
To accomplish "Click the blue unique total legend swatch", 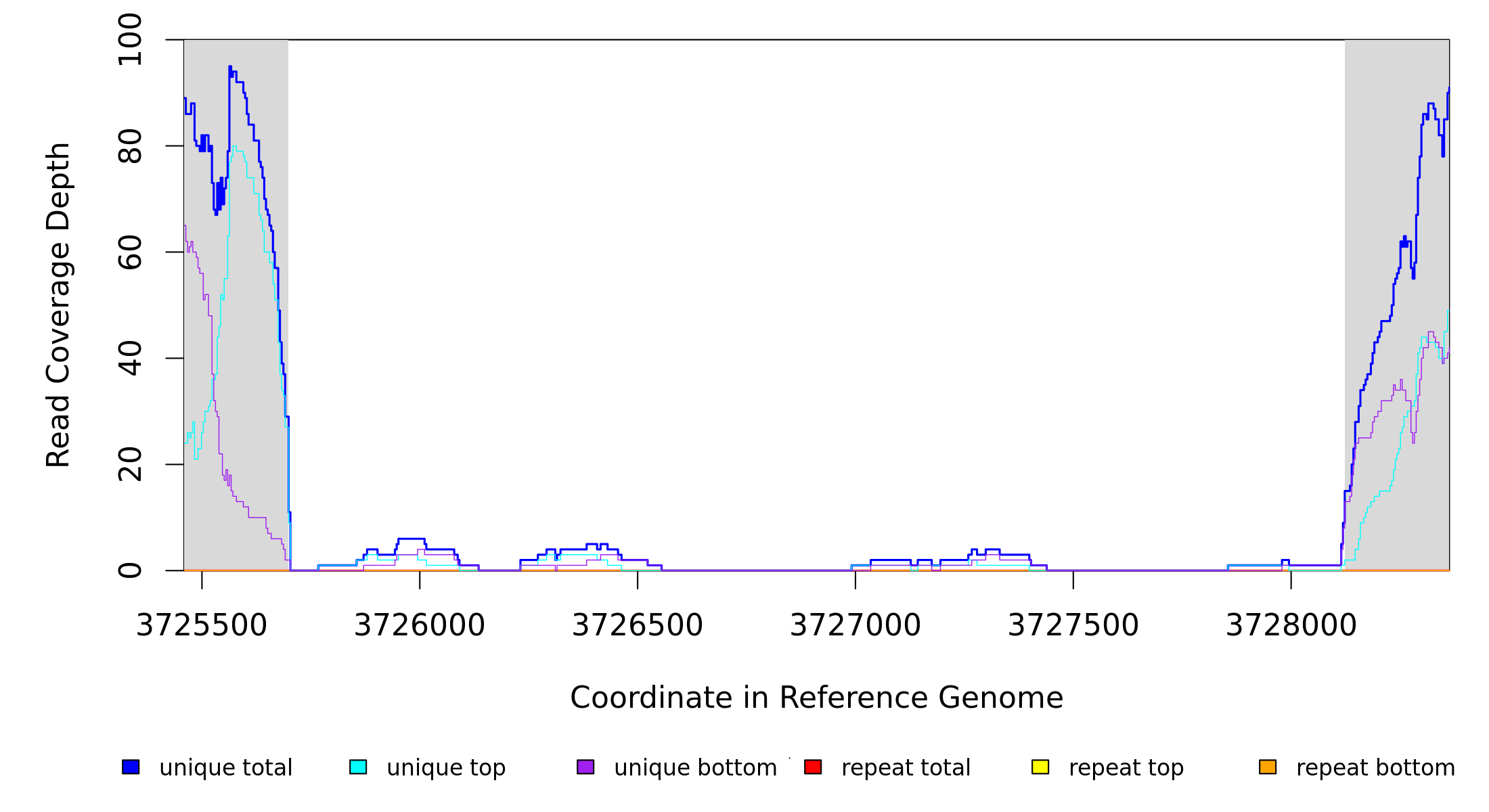I will [x=131, y=767].
